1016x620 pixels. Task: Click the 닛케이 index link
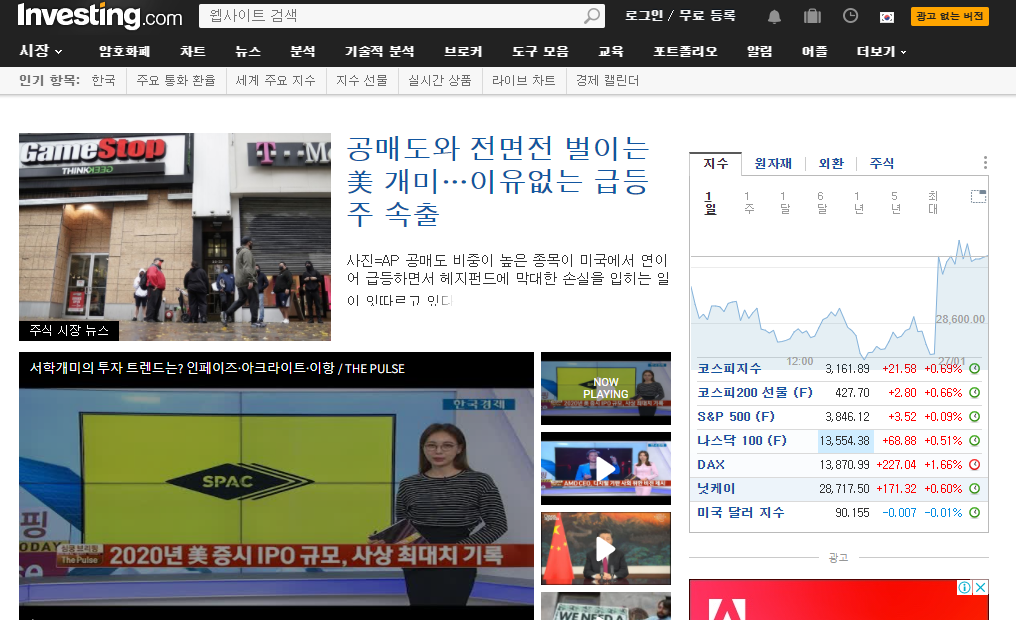tap(716, 488)
